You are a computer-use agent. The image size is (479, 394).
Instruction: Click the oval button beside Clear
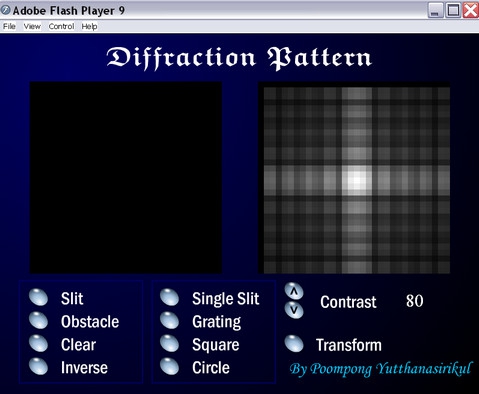(38, 343)
